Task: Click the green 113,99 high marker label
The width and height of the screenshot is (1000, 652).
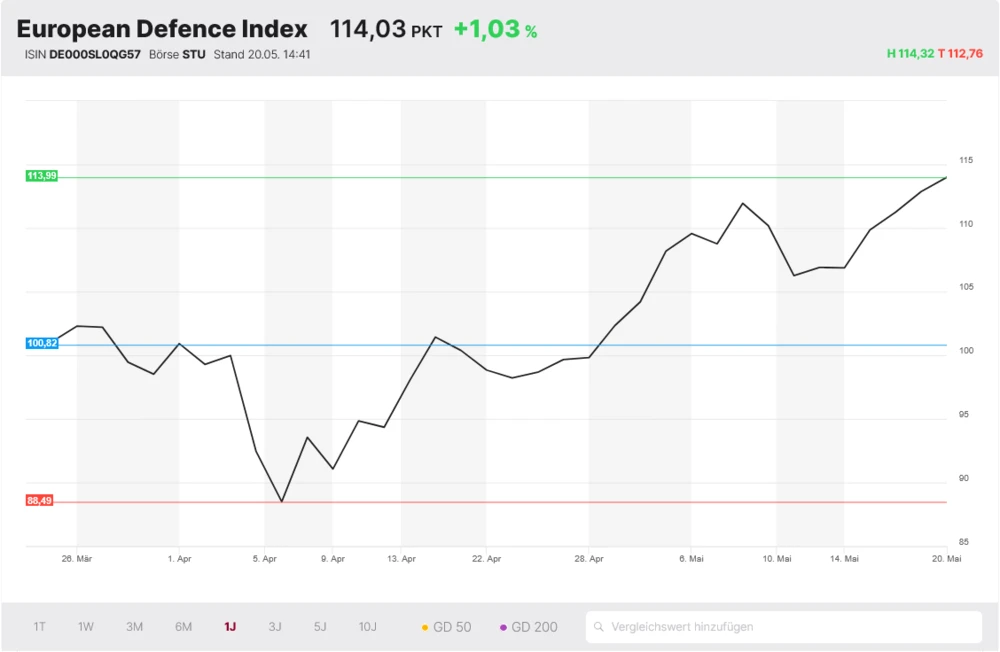Action: (40, 175)
